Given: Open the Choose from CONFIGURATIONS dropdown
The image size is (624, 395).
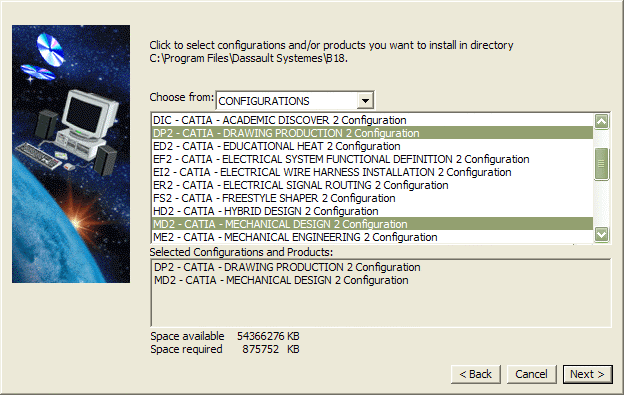Looking at the screenshot, I should pos(295,101).
